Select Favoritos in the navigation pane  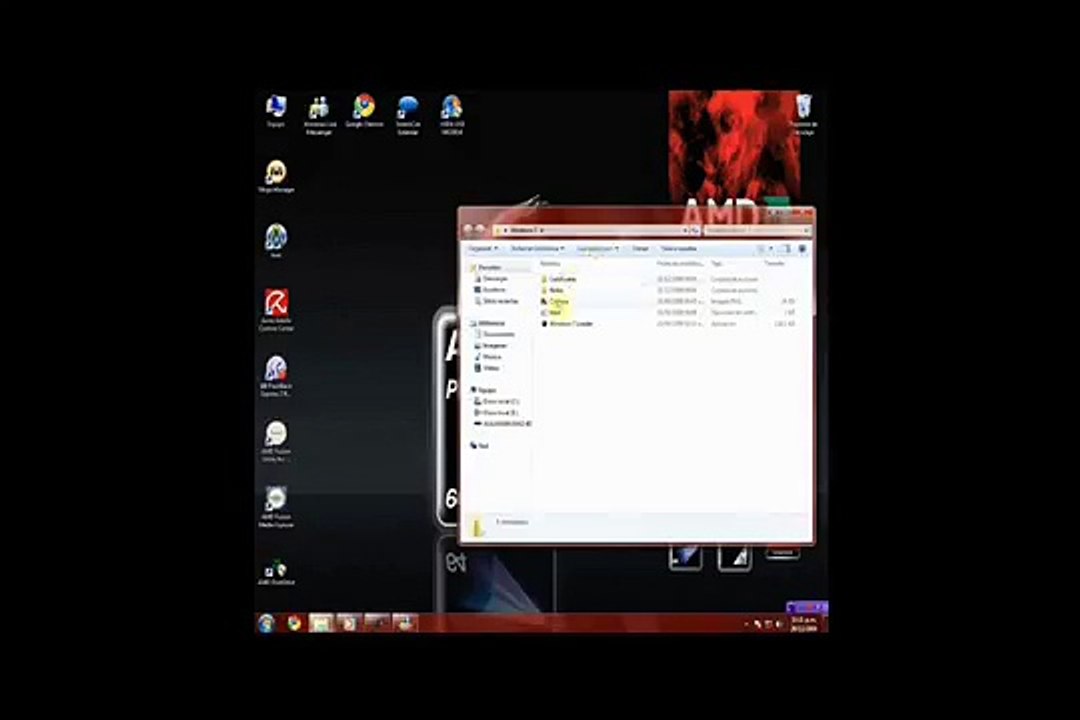click(x=486, y=267)
